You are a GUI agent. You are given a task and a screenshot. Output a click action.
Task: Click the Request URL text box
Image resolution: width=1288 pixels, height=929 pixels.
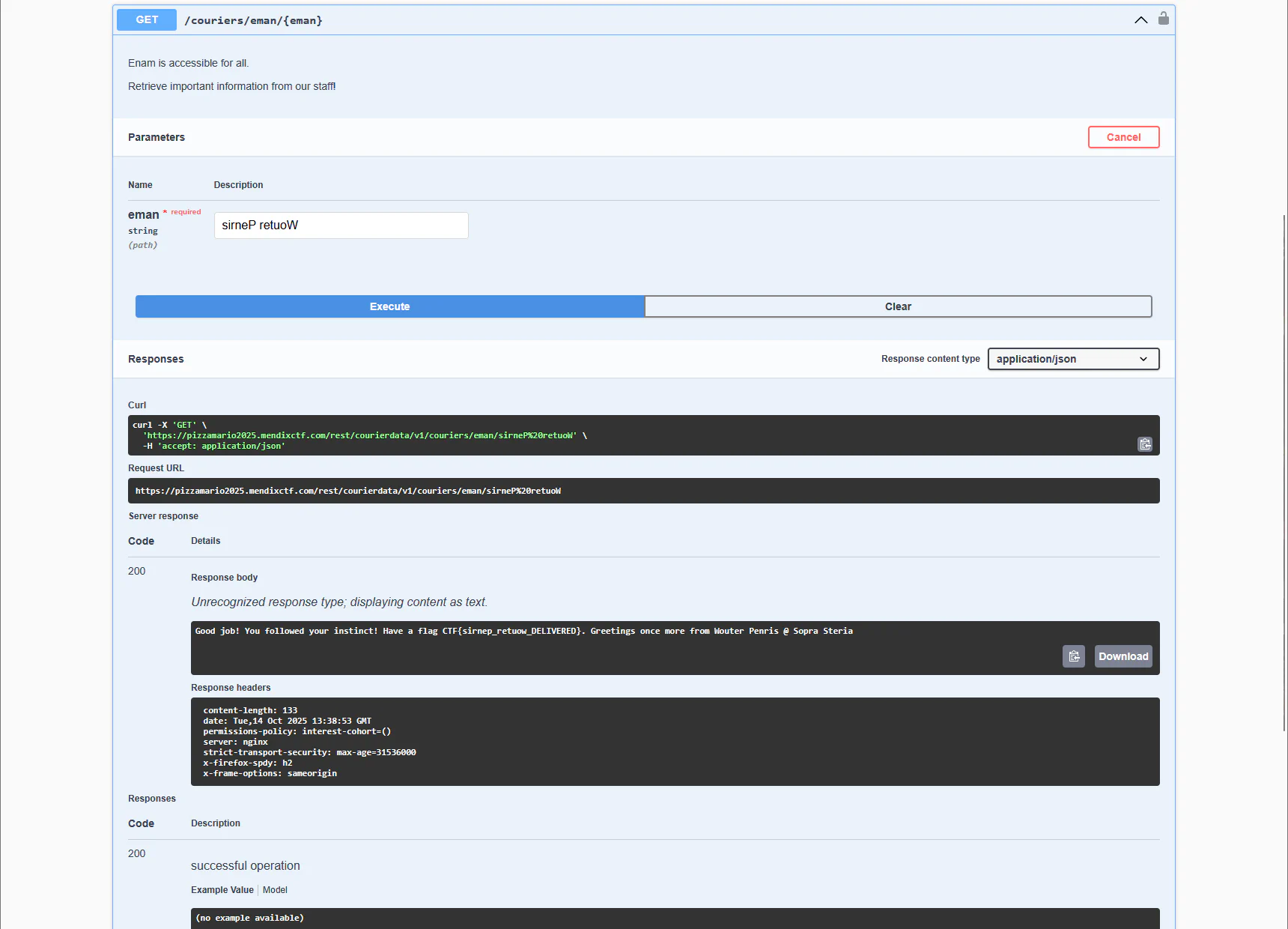coord(643,491)
